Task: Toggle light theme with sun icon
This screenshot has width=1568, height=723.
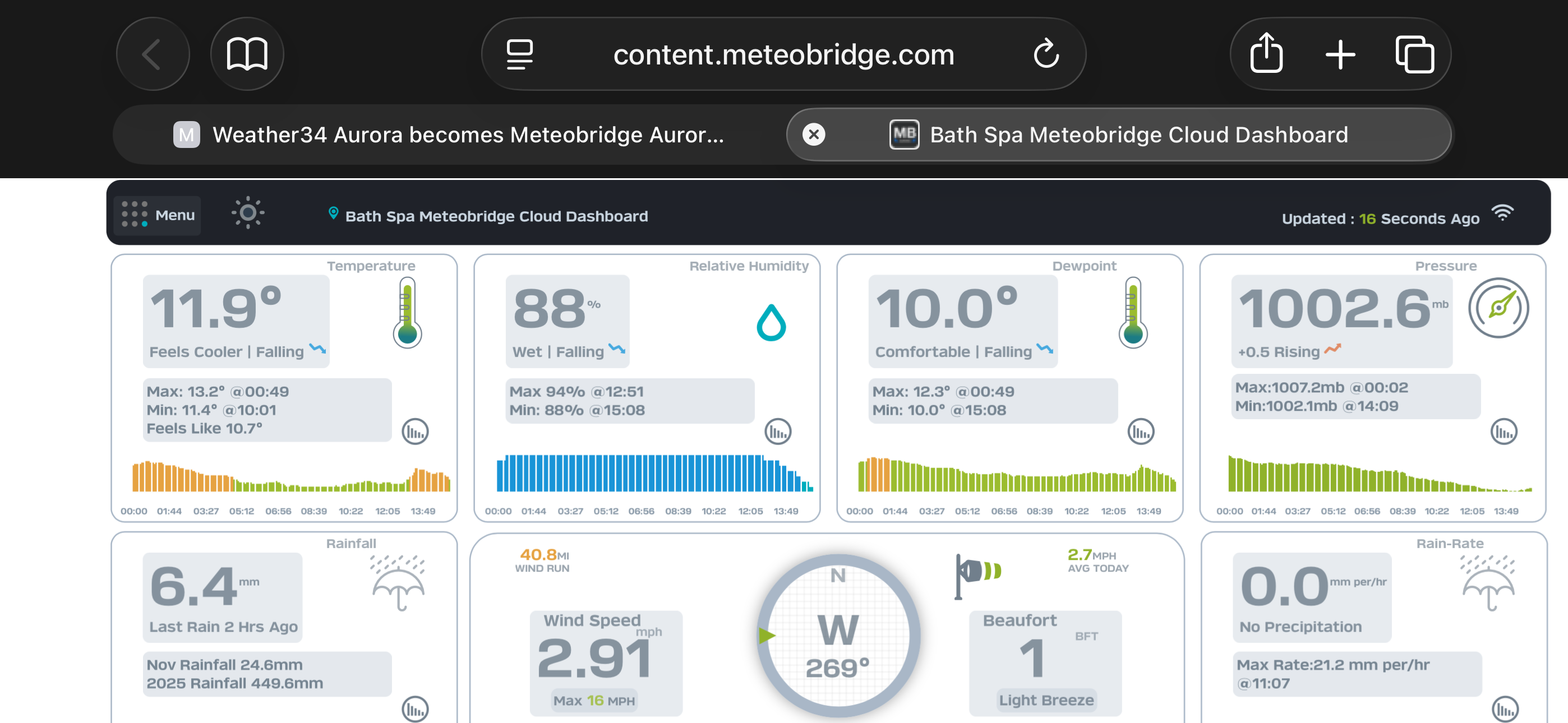Action: point(248,213)
